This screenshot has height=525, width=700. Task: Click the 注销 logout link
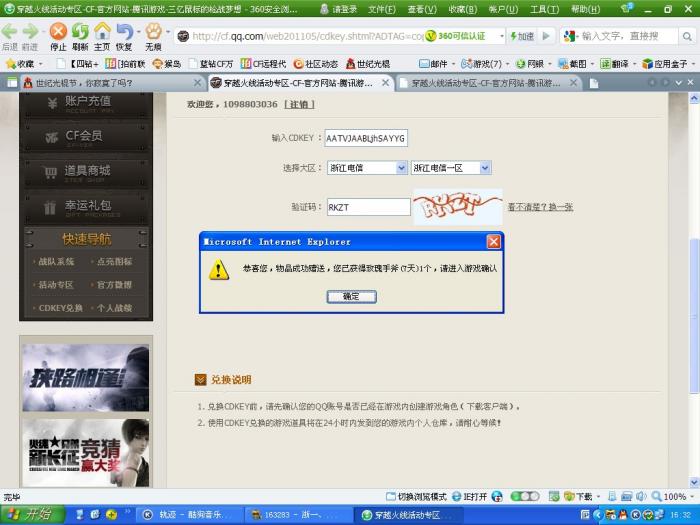[299, 104]
